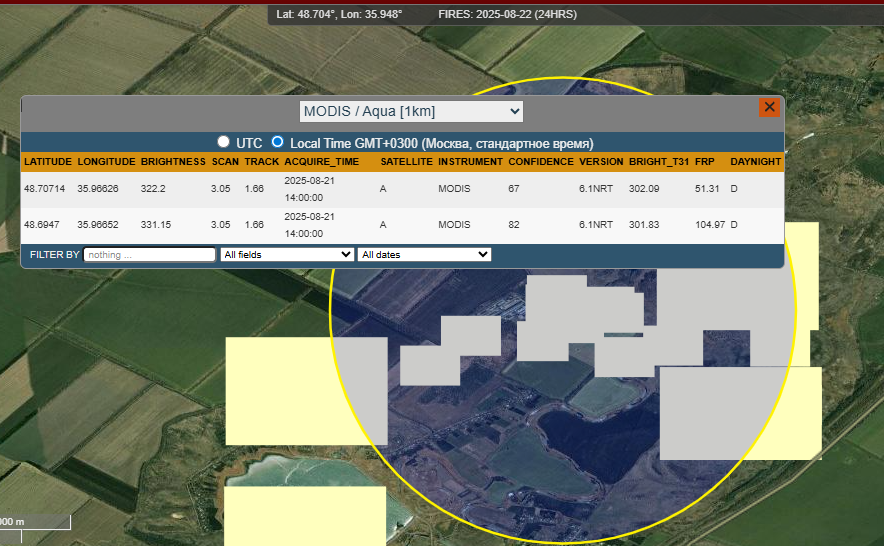Click the DAYNIGHT column header

click(755, 161)
